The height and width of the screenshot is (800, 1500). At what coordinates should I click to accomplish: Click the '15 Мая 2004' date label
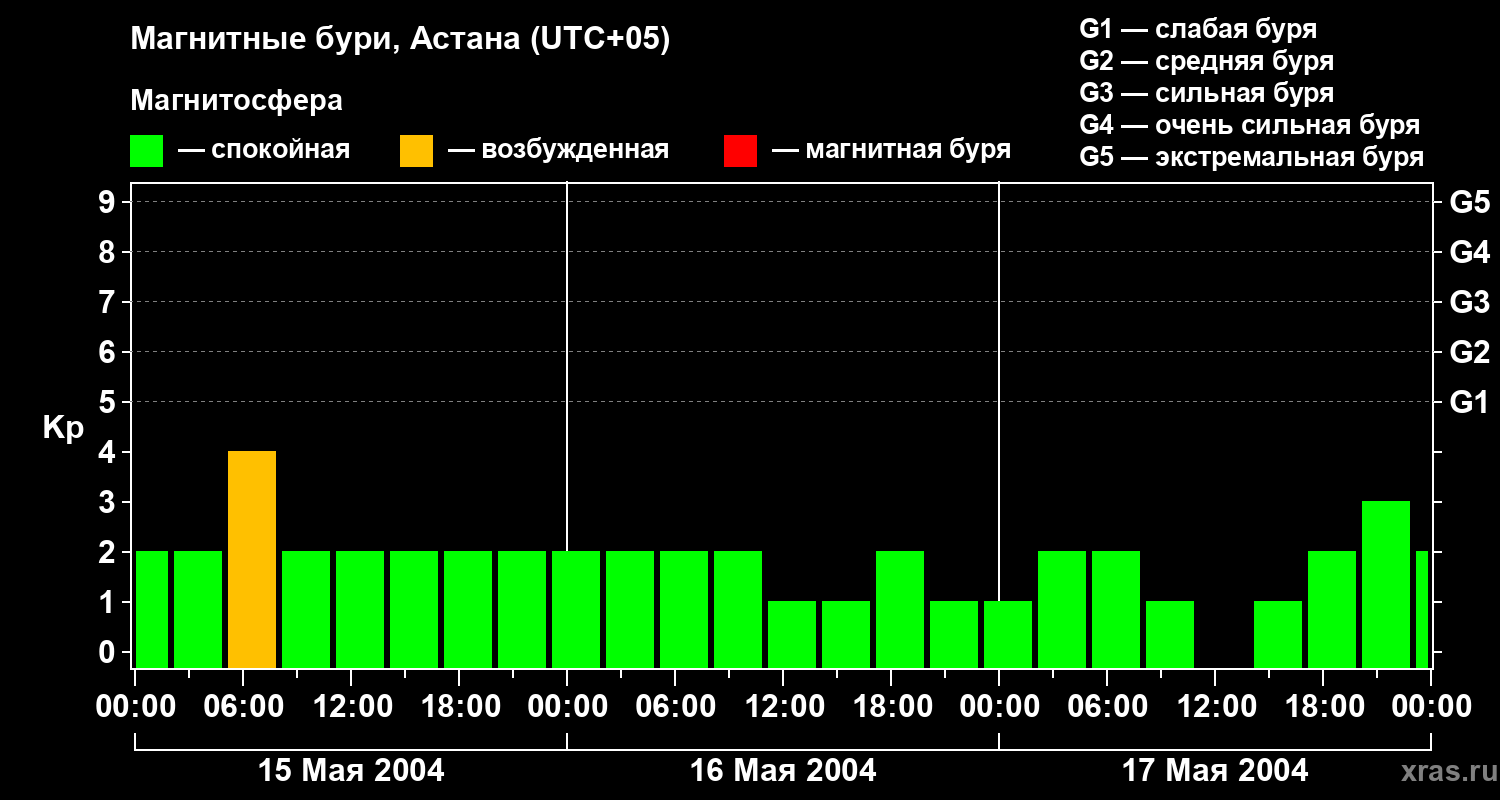[x=351, y=771]
